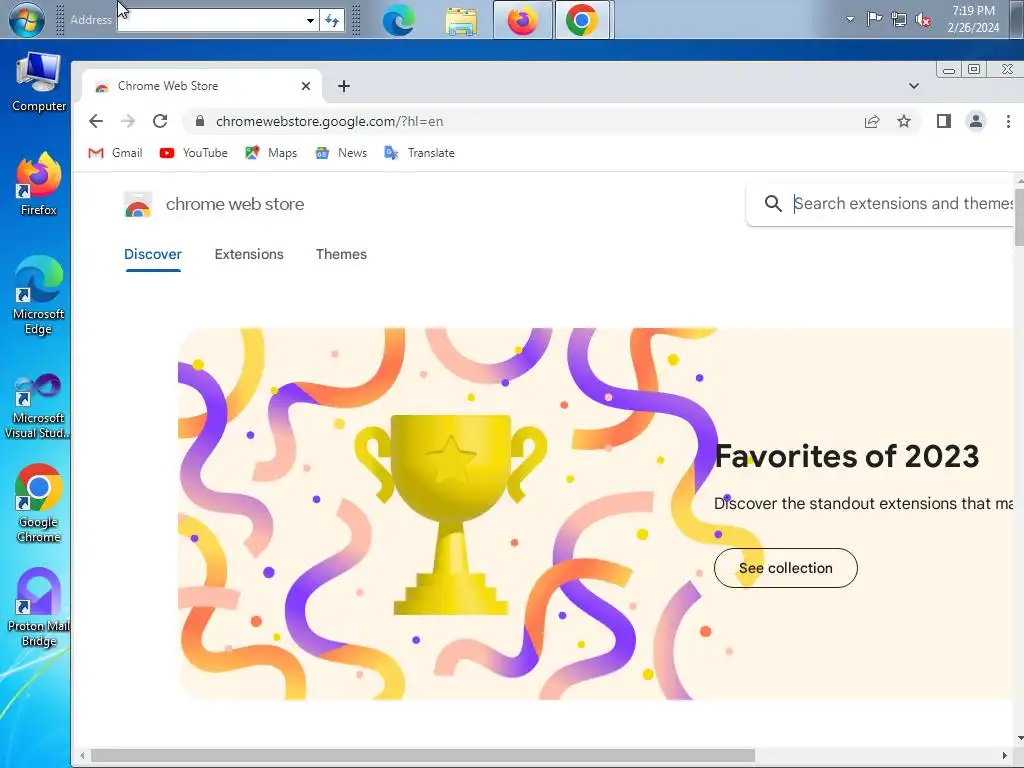Switch to the Themes tab
This screenshot has height=768, width=1024.
pos(341,254)
